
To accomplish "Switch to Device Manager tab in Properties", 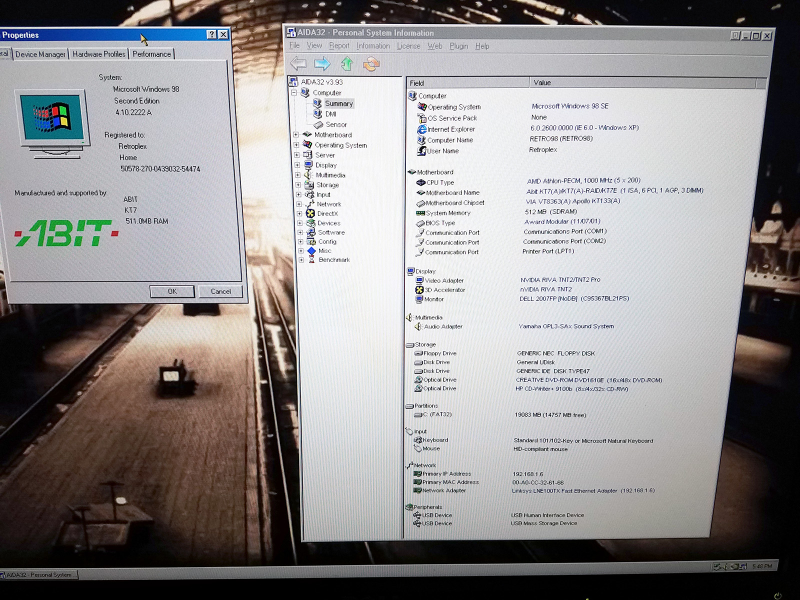I will 40,54.
